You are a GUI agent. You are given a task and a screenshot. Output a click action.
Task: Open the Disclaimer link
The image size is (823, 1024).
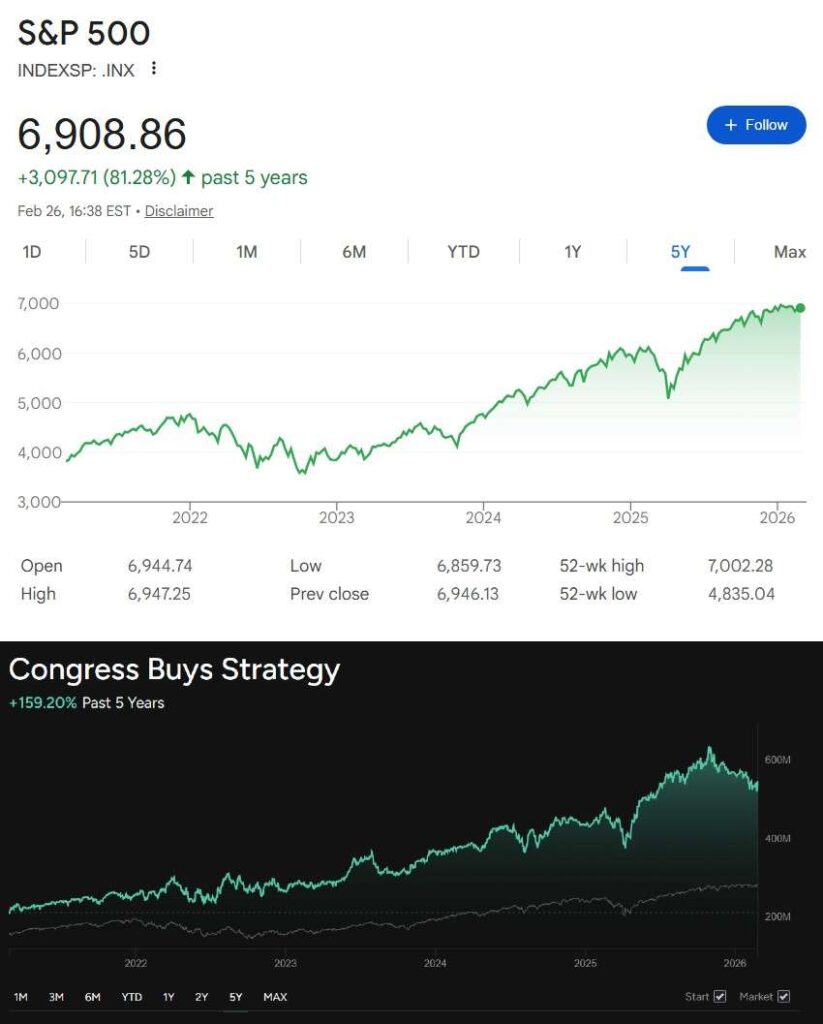click(x=179, y=211)
